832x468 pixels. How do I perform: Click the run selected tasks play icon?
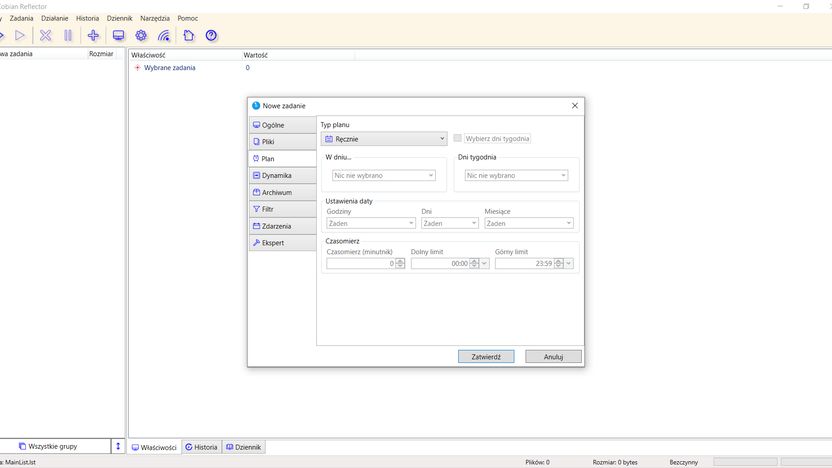[20, 36]
